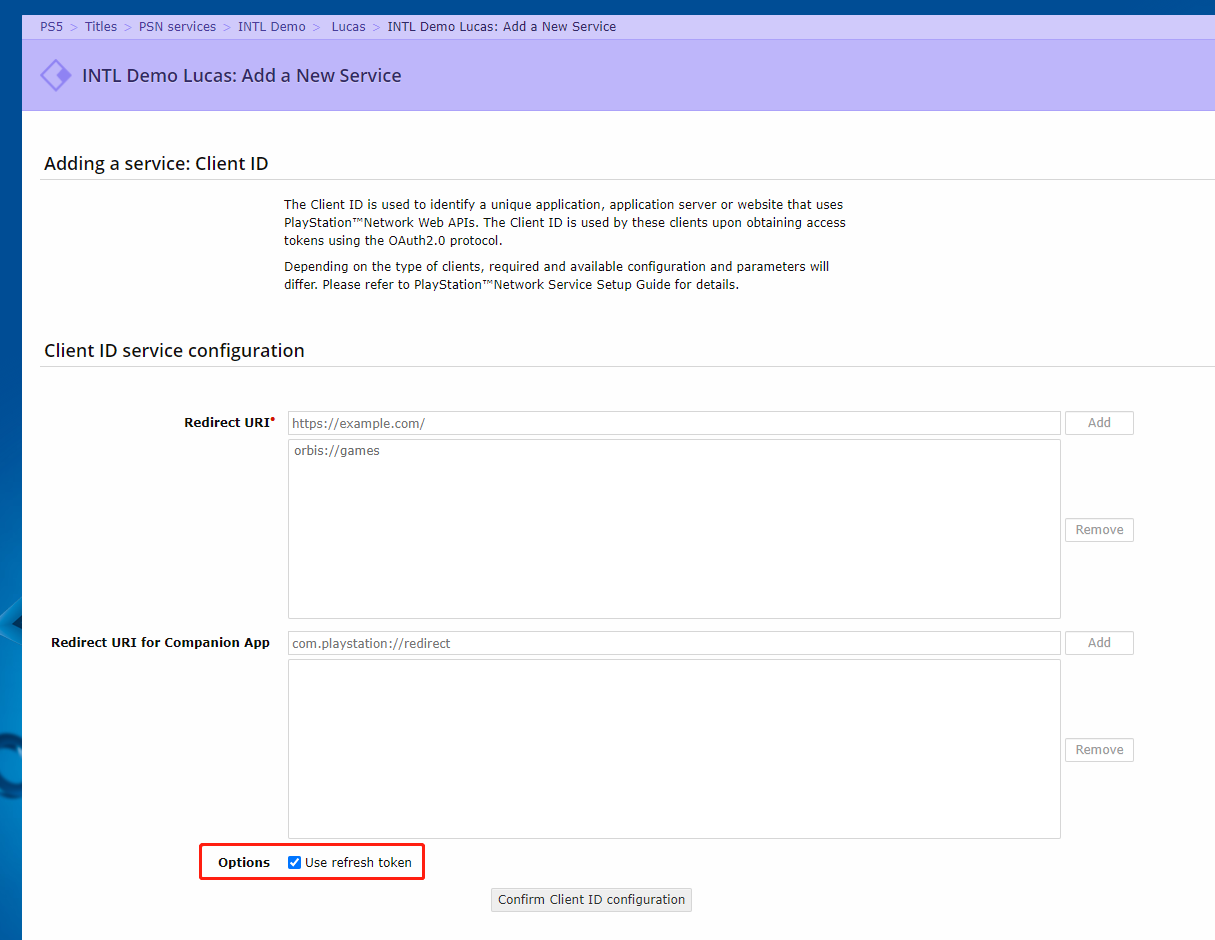Go to PS5 in the breadcrumb
Screen dimensions: 1215x940
(51, 27)
